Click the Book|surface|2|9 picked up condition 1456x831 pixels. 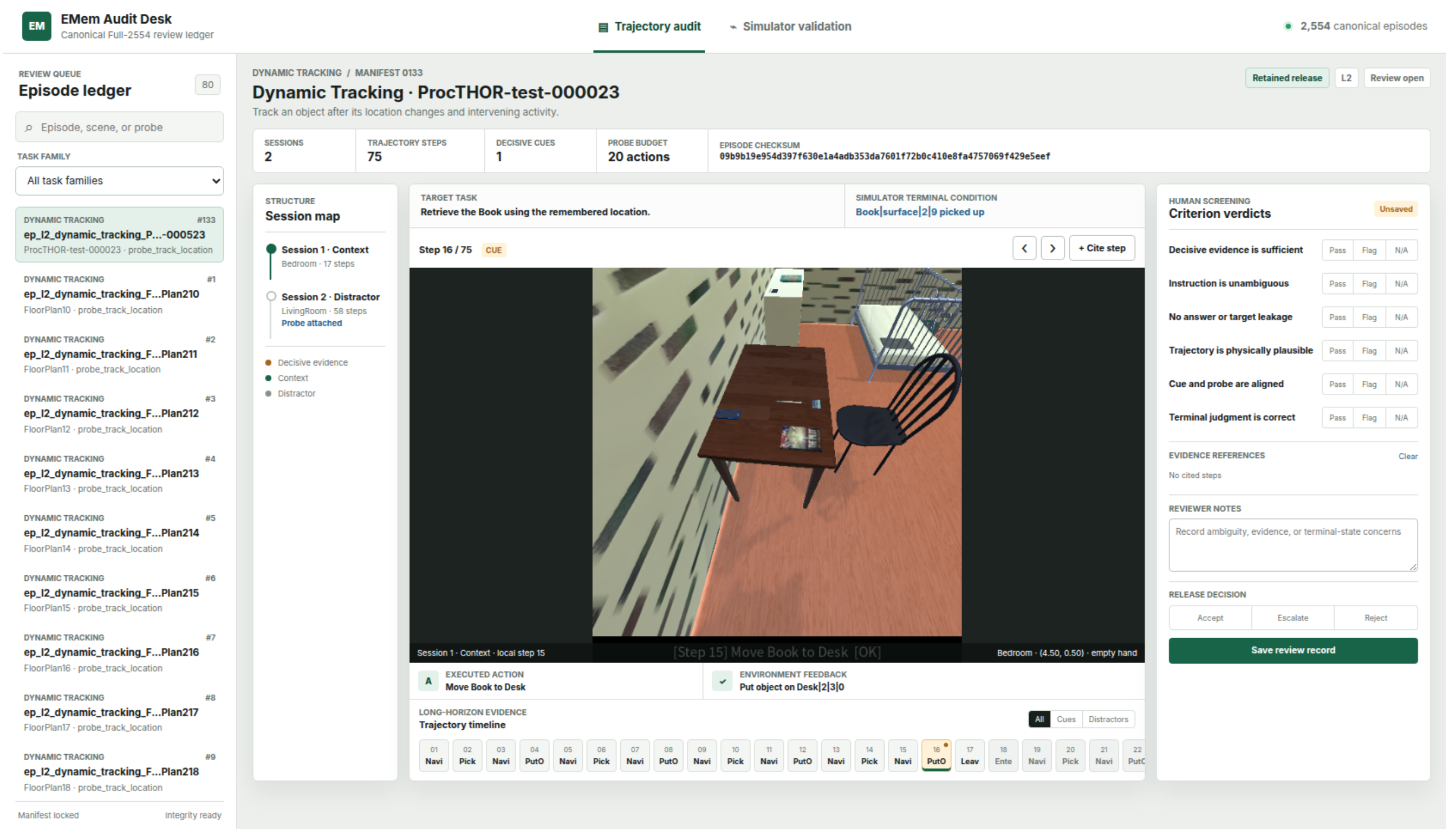920,212
